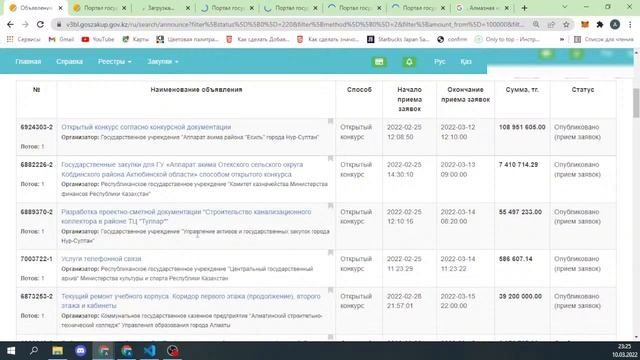
Task: Open File Explorer from taskbar
Action: point(57,351)
